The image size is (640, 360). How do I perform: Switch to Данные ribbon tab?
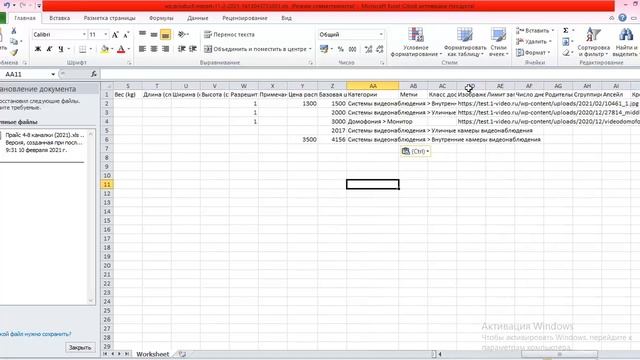[x=198, y=18]
